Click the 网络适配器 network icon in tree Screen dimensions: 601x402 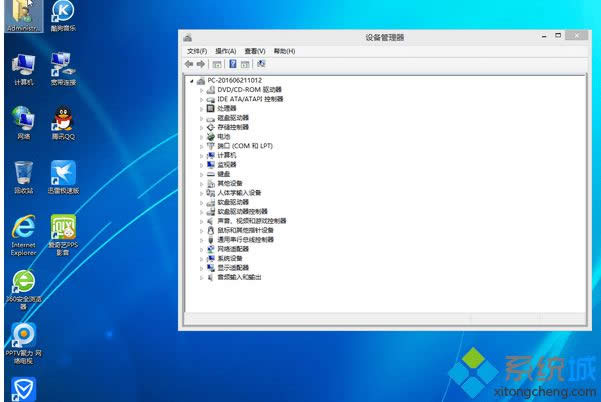click(210, 249)
